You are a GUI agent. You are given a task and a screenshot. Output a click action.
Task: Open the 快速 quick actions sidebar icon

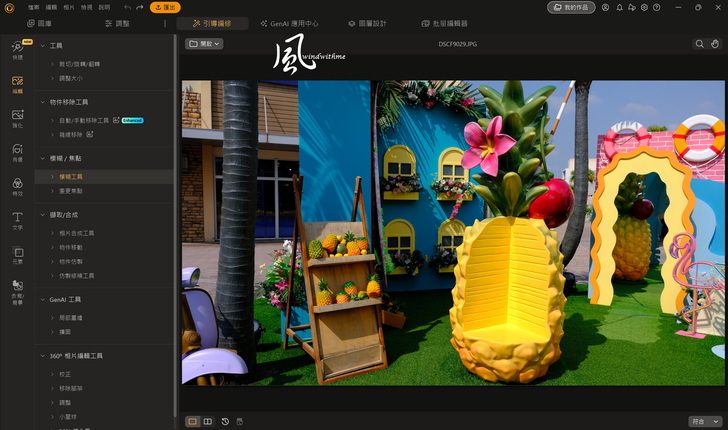(18, 50)
